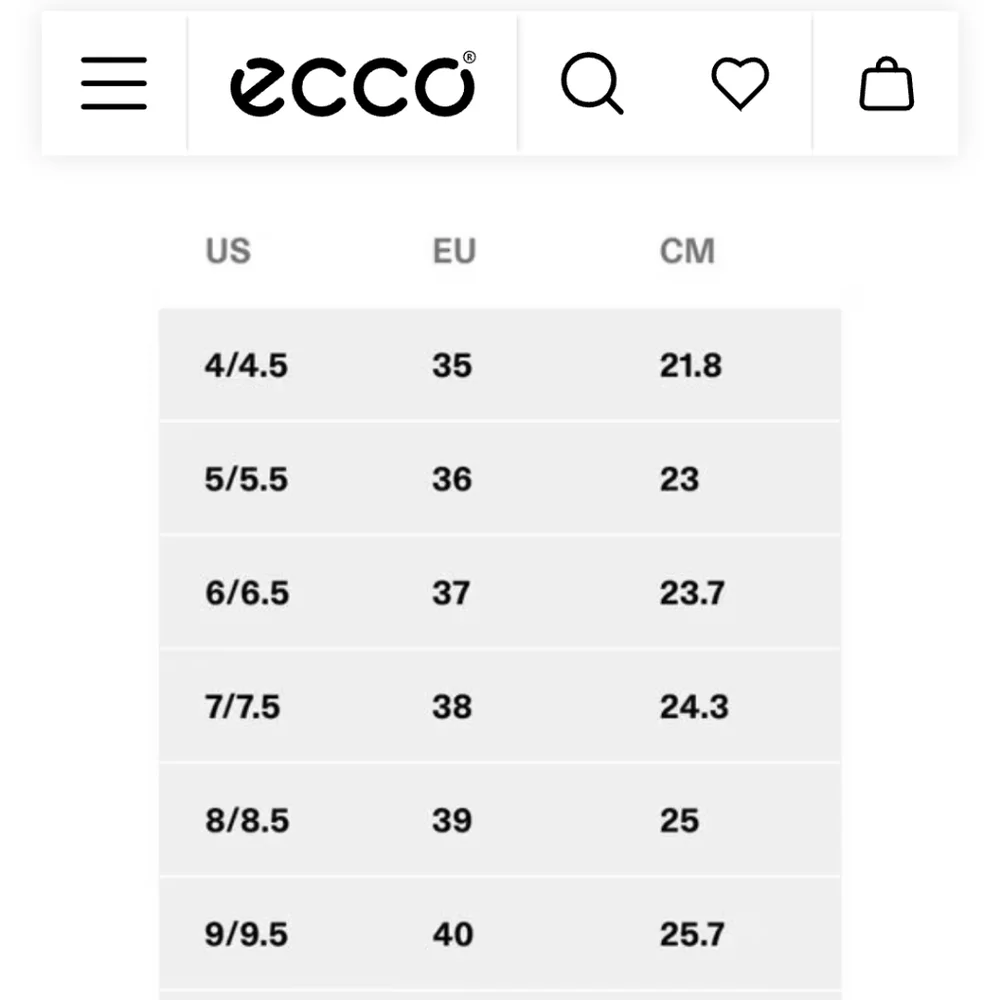Select US size 6/6.5 cell
Screen dimensions: 1000x1000
pyautogui.click(x=247, y=592)
